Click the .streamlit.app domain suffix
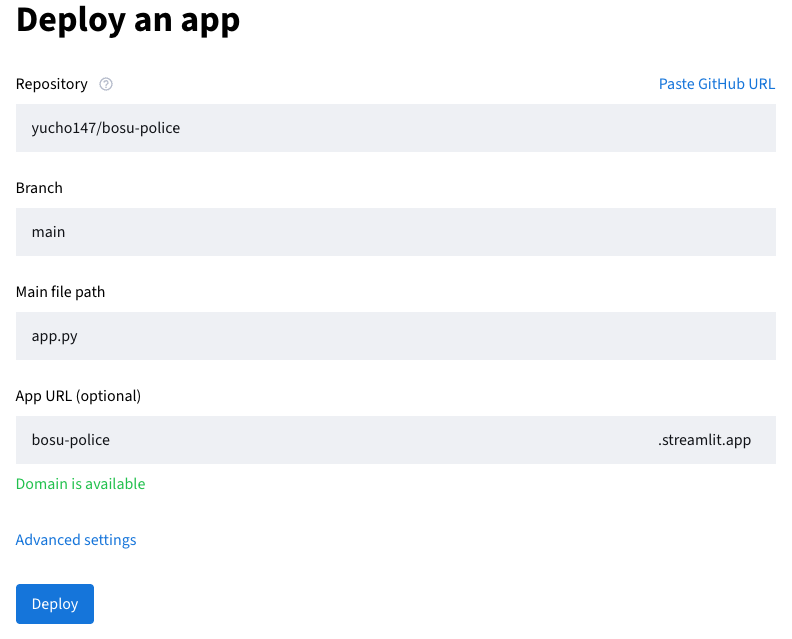The height and width of the screenshot is (639, 792). click(704, 440)
